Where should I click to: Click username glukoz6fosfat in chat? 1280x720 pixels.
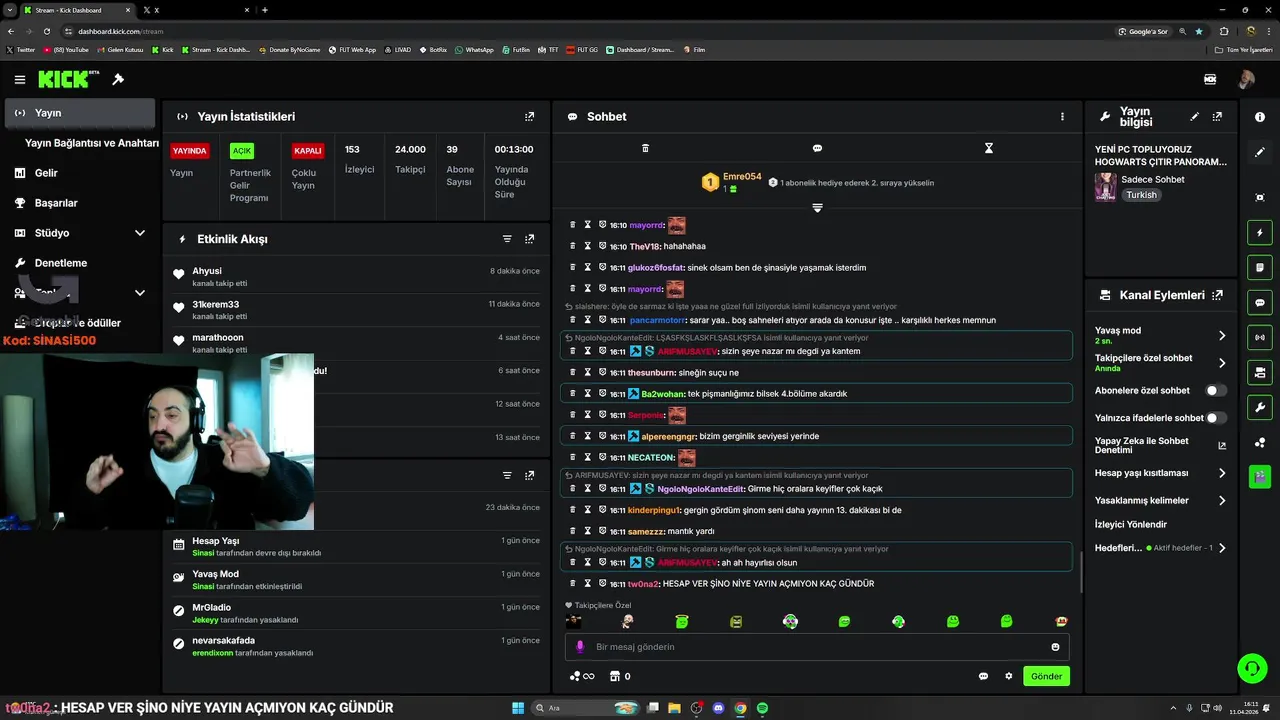point(656,268)
